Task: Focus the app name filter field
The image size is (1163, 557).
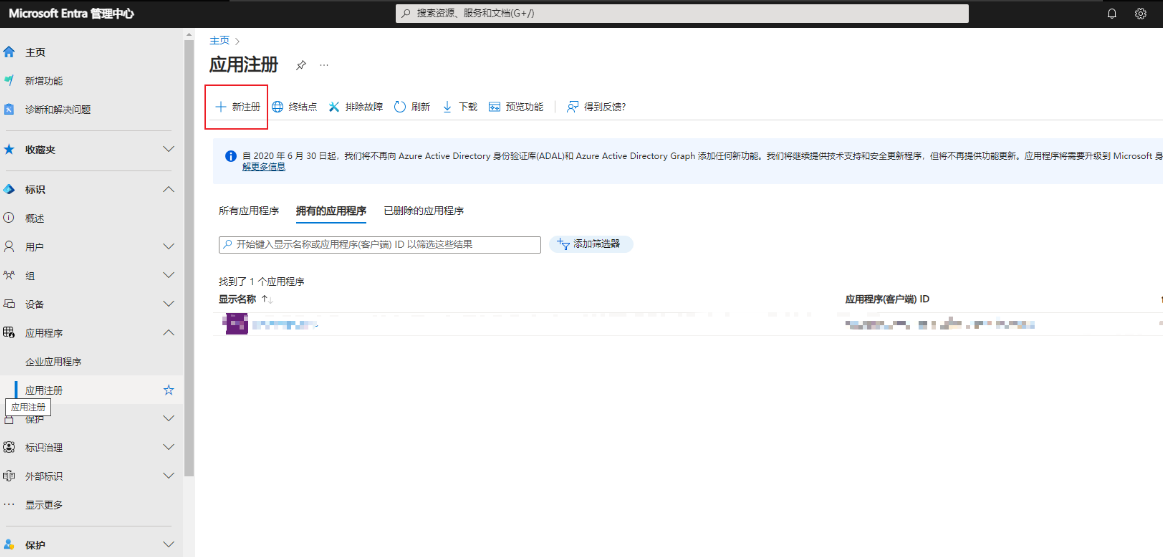Action: [x=380, y=245]
